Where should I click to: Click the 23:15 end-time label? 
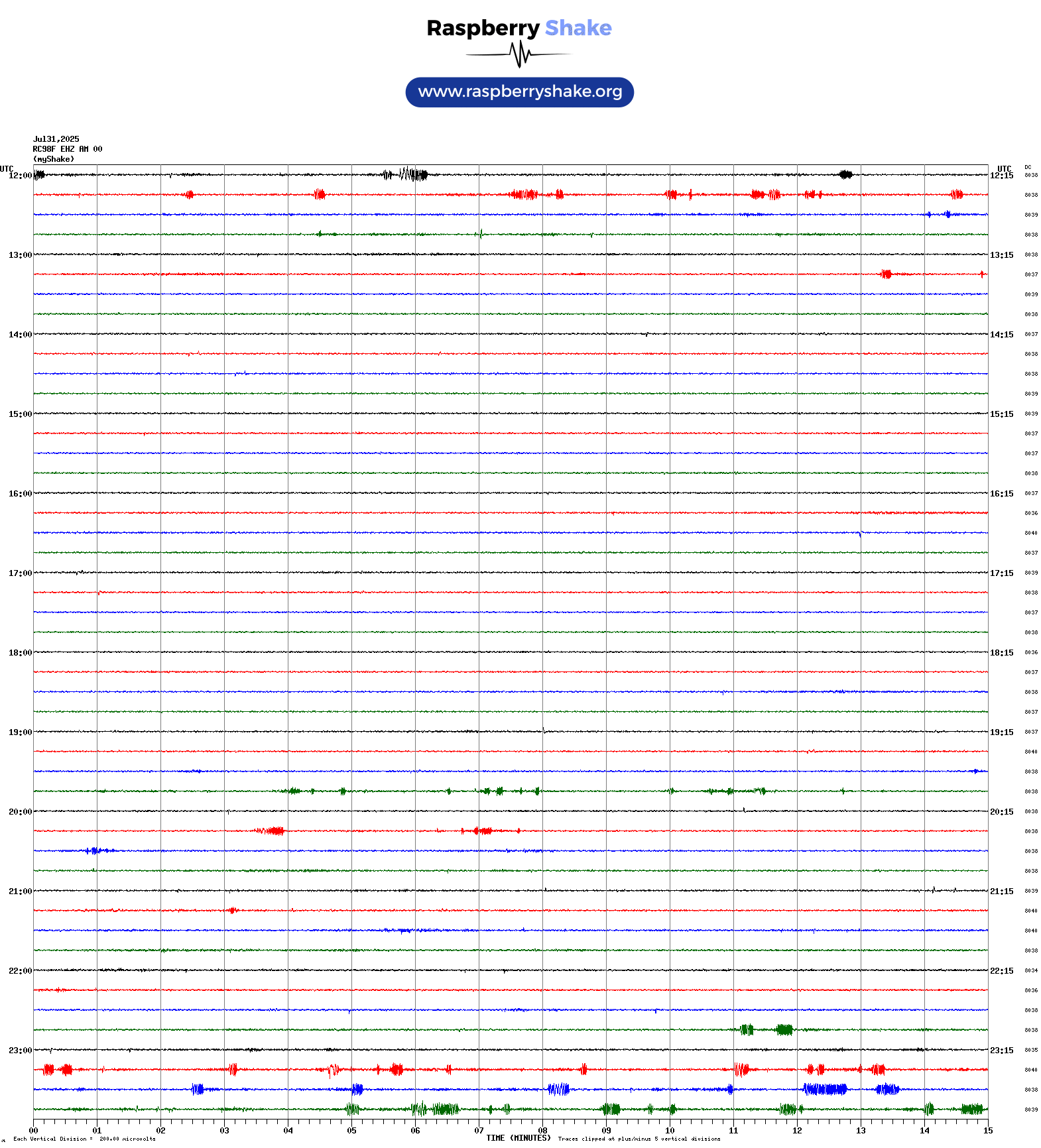(x=1002, y=1051)
